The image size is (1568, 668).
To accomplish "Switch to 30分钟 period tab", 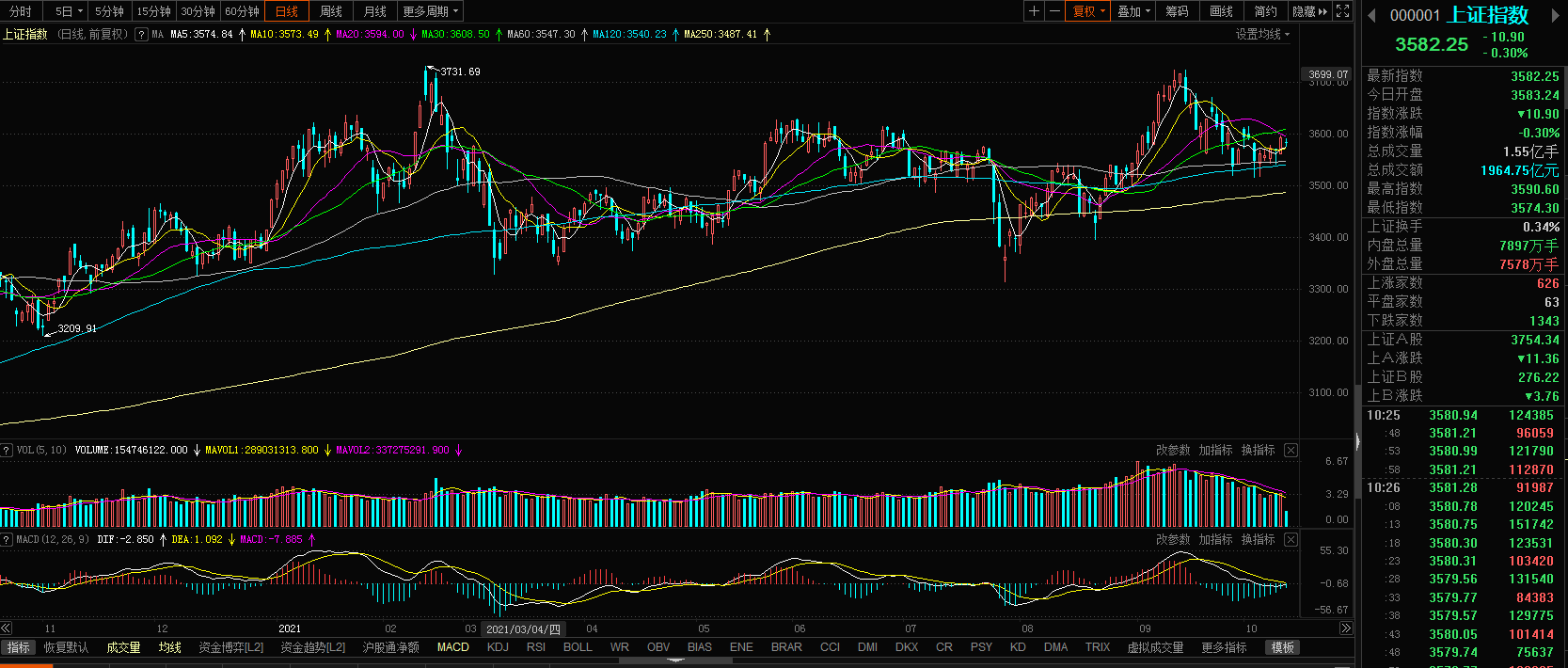I will (198, 11).
